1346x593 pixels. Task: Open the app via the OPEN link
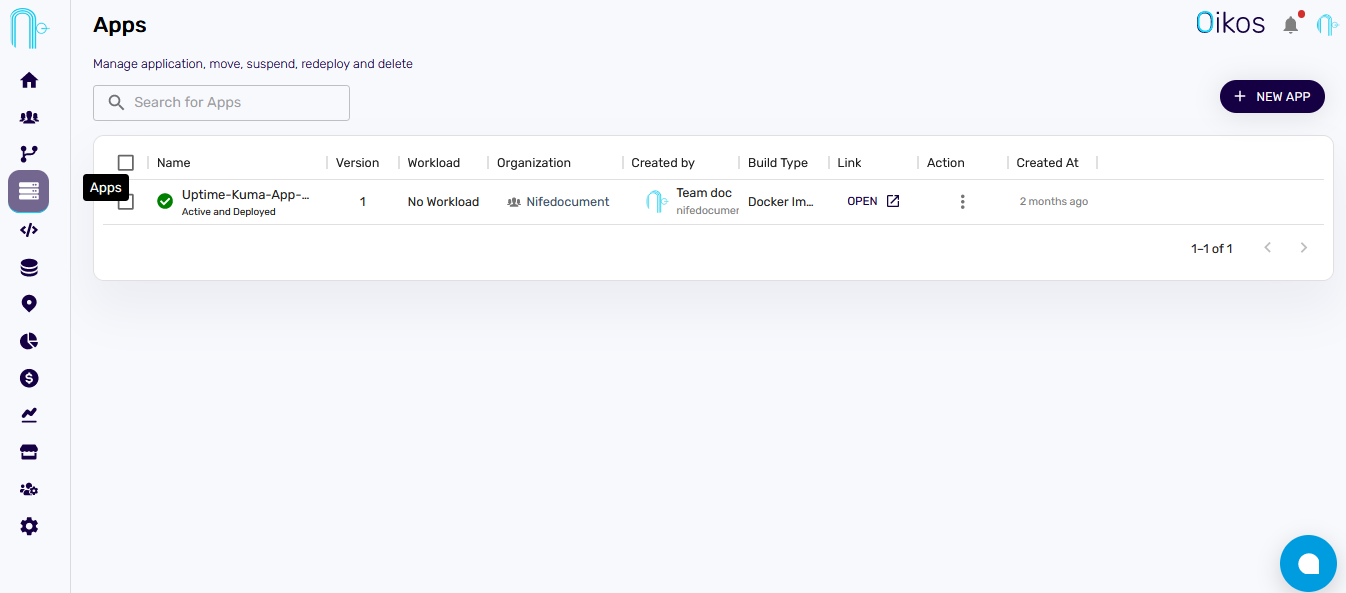point(872,200)
